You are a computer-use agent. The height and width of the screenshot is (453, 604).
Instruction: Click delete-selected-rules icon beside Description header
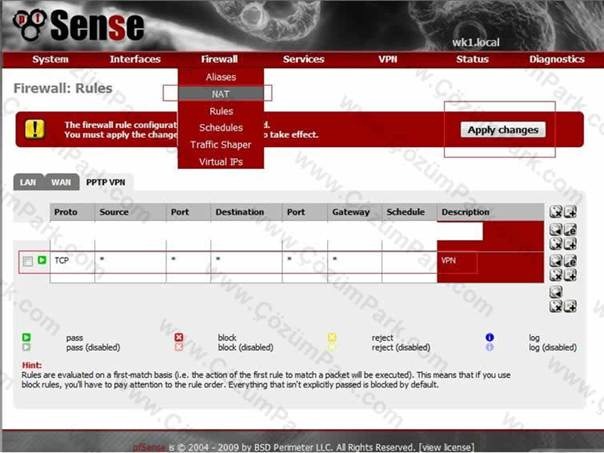pyautogui.click(x=555, y=212)
